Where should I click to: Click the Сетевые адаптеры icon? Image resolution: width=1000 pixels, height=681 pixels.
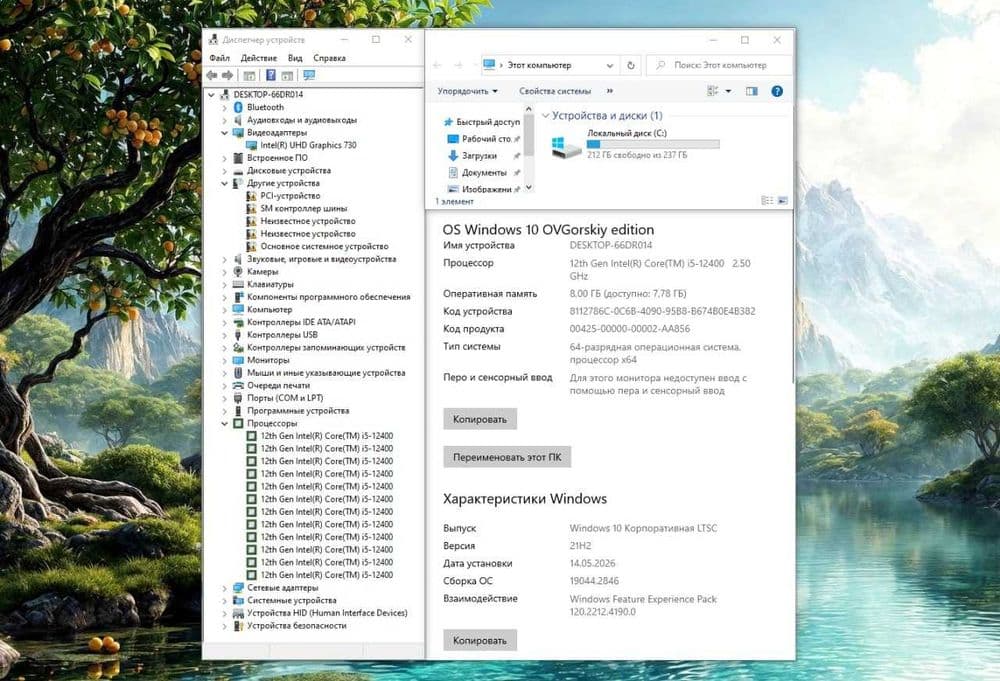pyautogui.click(x=239, y=587)
